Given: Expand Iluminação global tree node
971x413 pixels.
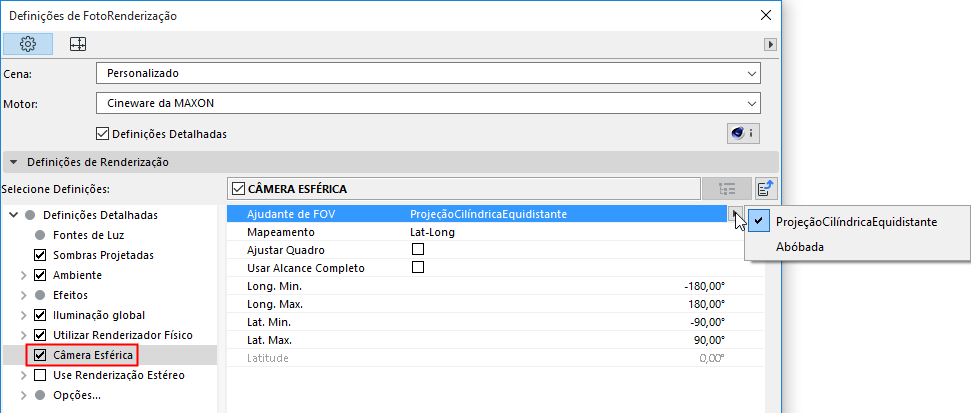Looking at the screenshot, I should pos(24,315).
